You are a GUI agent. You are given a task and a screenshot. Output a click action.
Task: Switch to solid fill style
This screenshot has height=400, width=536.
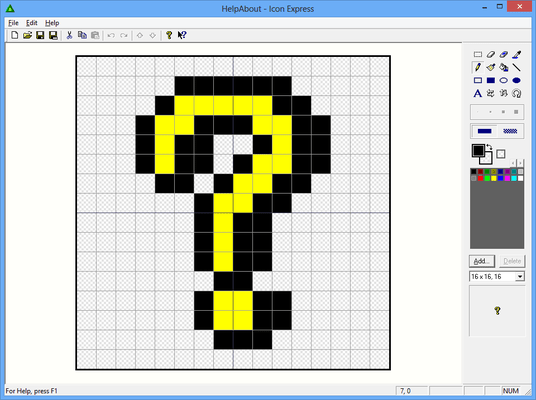[484, 131]
